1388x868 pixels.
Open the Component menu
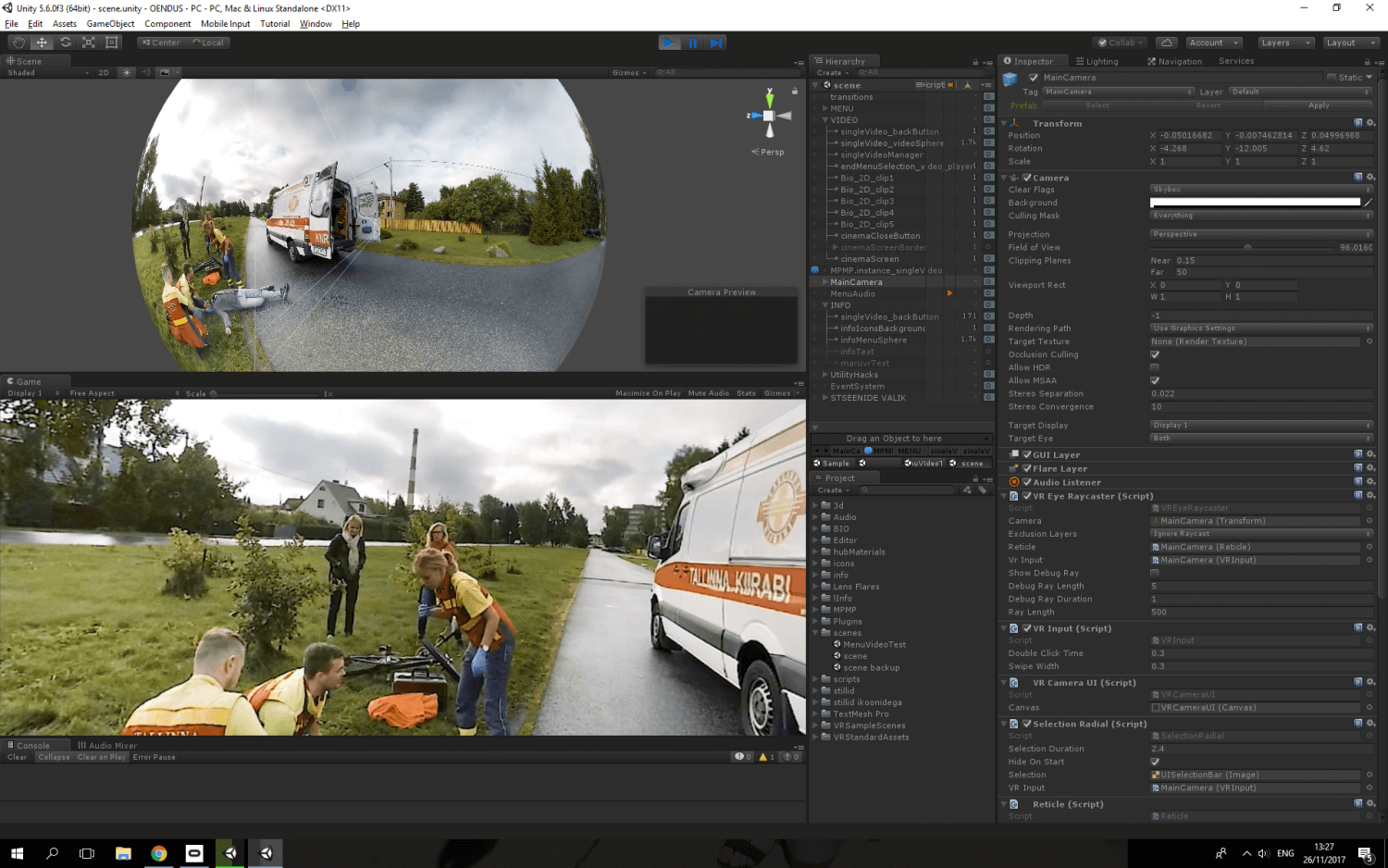point(167,24)
